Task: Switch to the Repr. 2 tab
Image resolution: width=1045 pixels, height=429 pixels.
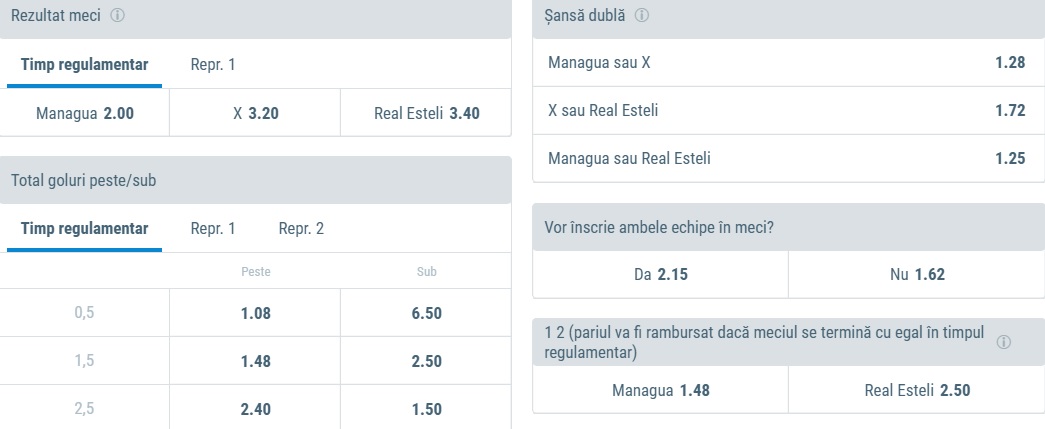Action: pos(301,229)
